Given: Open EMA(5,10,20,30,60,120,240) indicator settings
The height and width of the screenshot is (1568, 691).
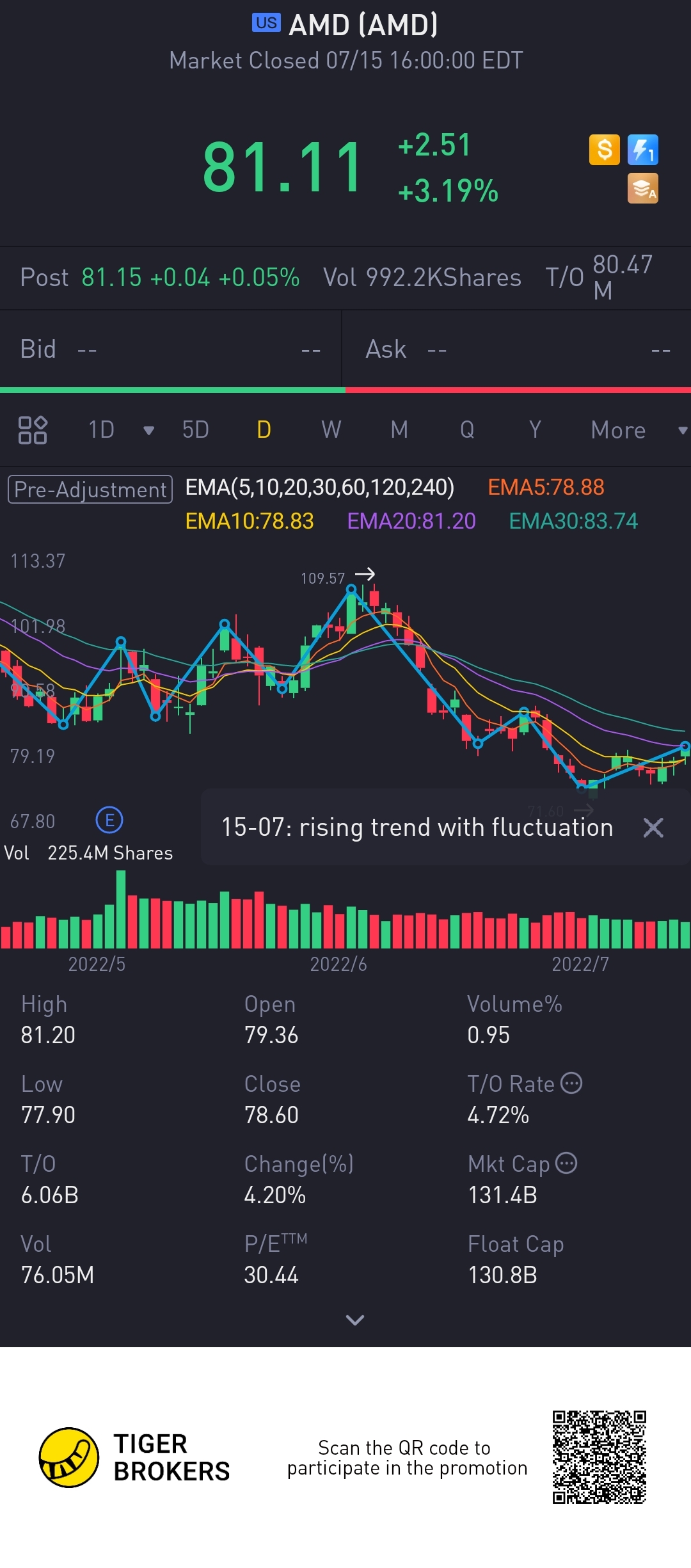Looking at the screenshot, I should (320, 488).
